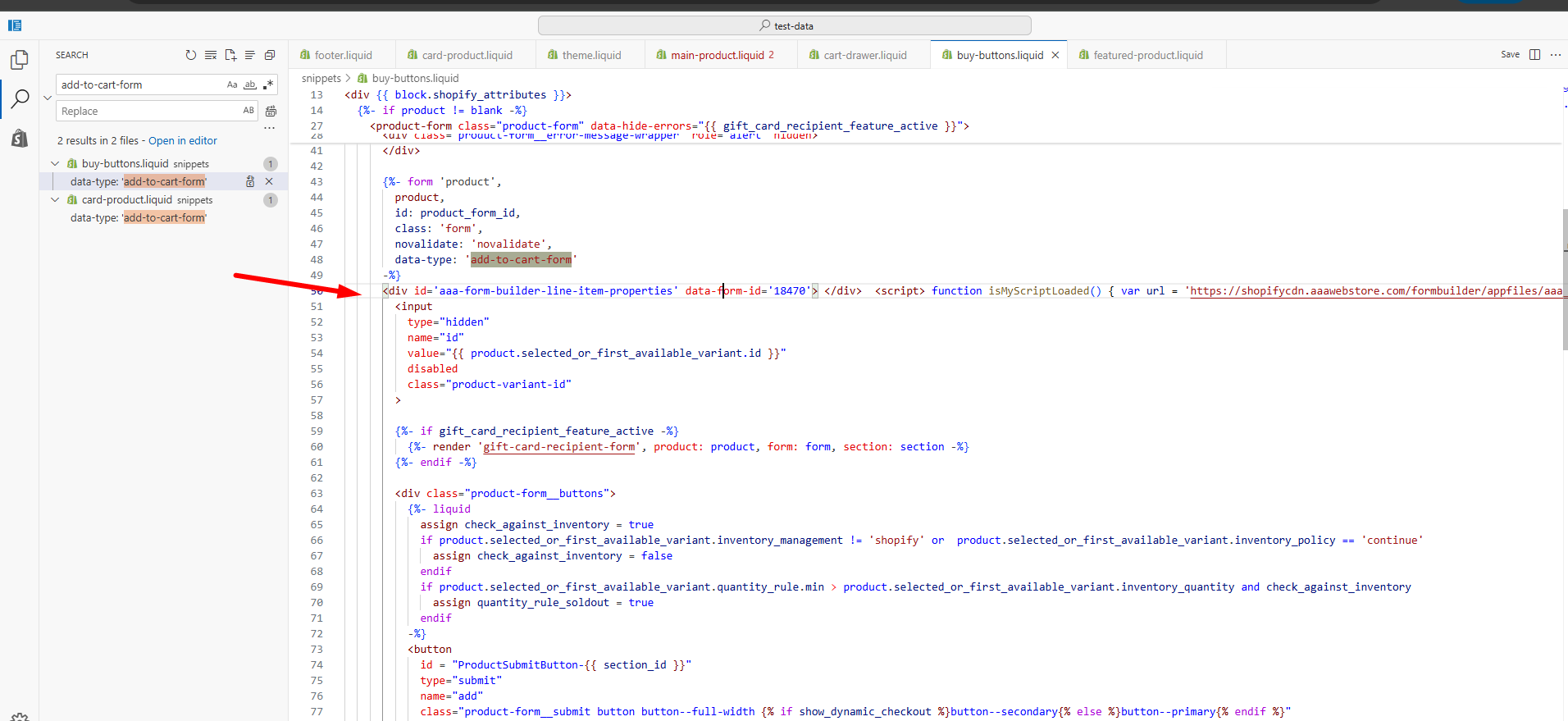
Task: Toggle Match Case in search box
Action: pyautogui.click(x=232, y=84)
